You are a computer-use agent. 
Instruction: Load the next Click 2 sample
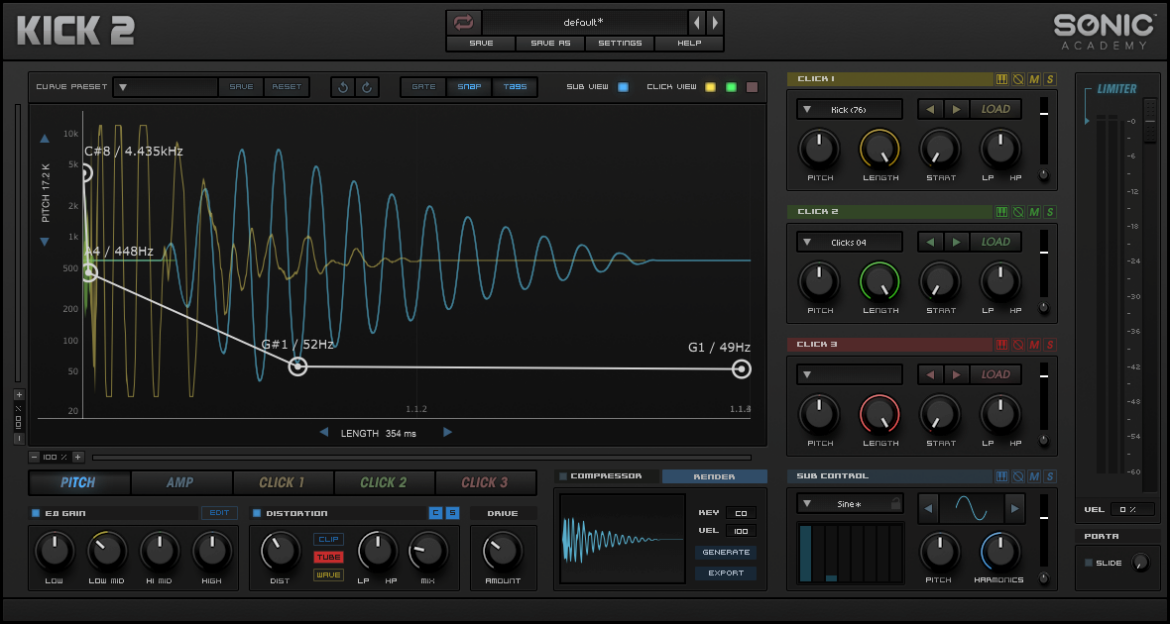point(957,242)
